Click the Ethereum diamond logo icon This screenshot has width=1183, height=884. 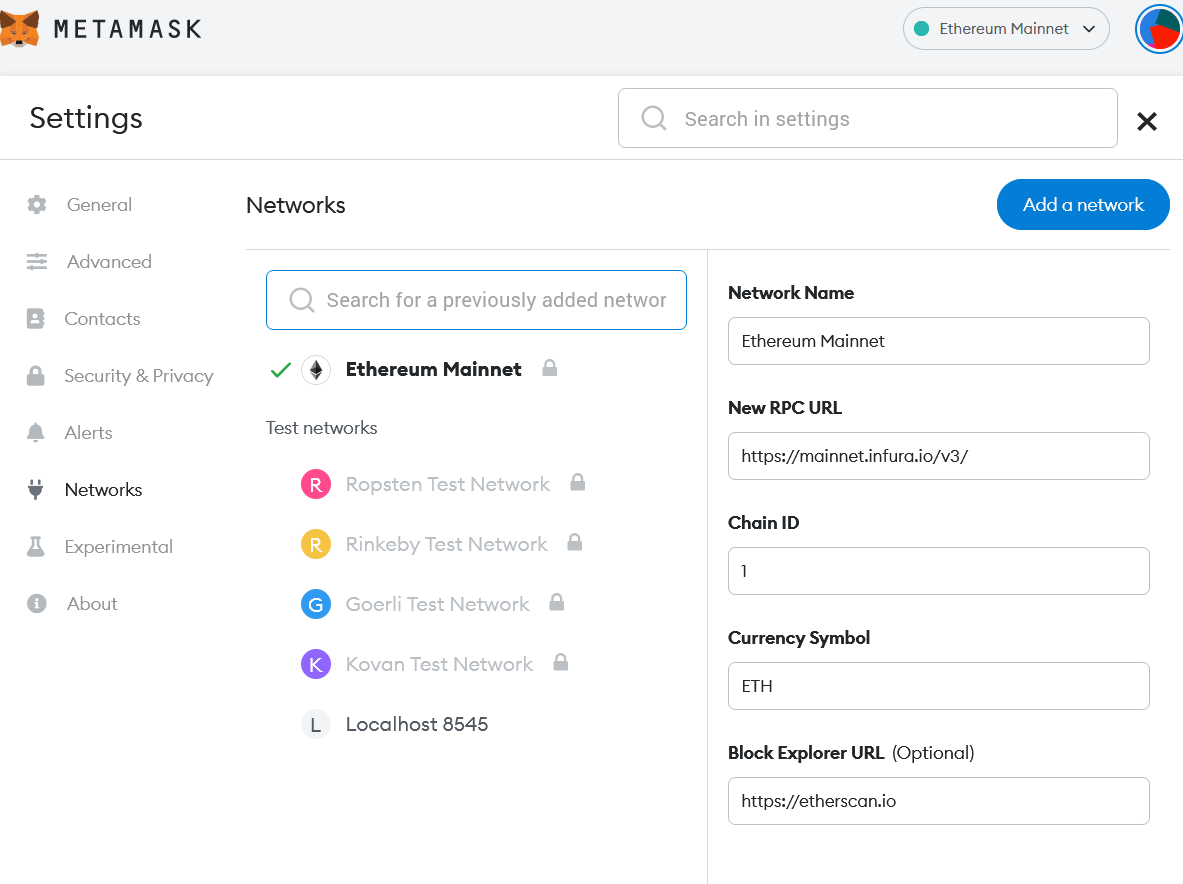click(316, 370)
